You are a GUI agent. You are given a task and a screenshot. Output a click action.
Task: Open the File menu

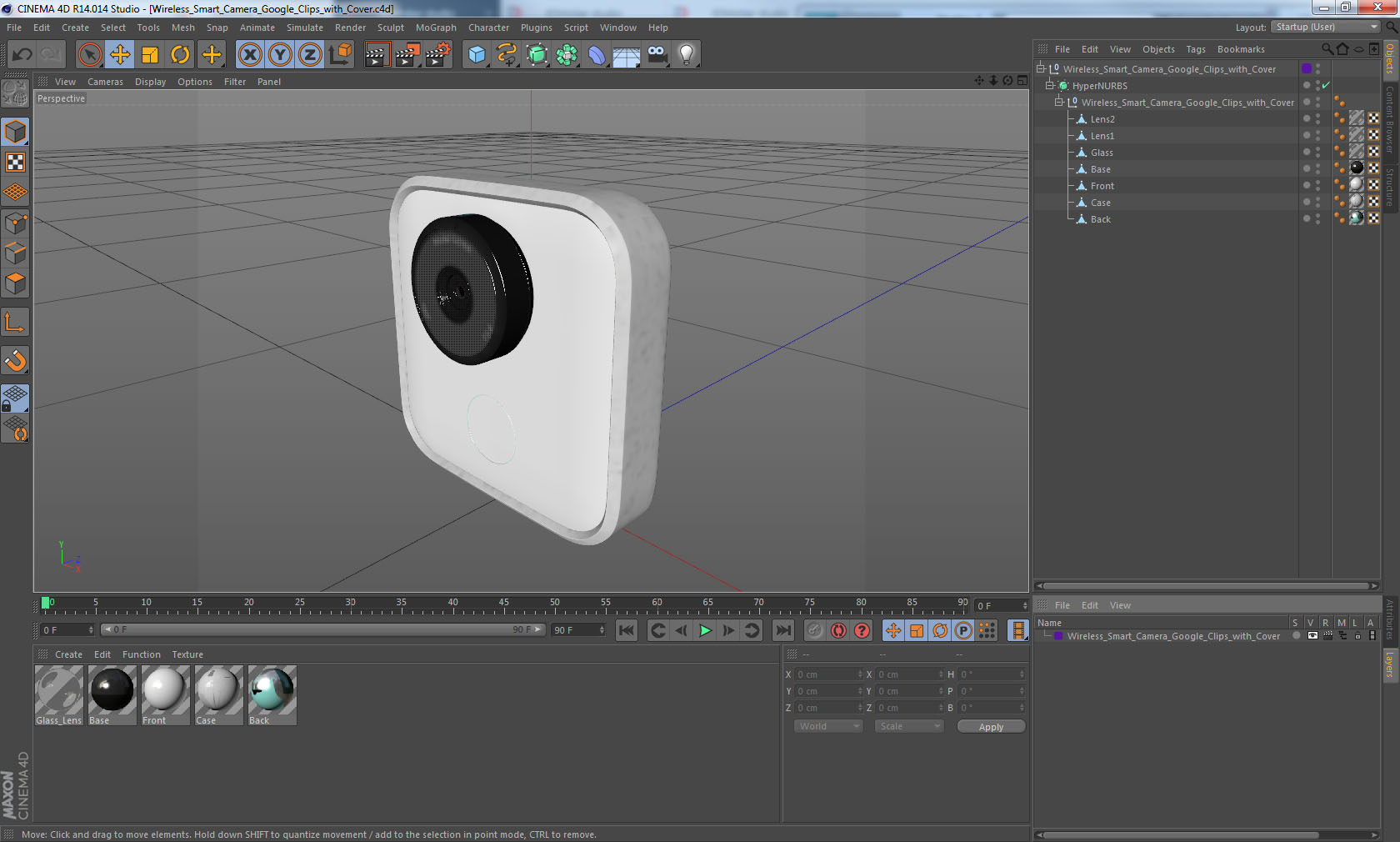coord(14,28)
